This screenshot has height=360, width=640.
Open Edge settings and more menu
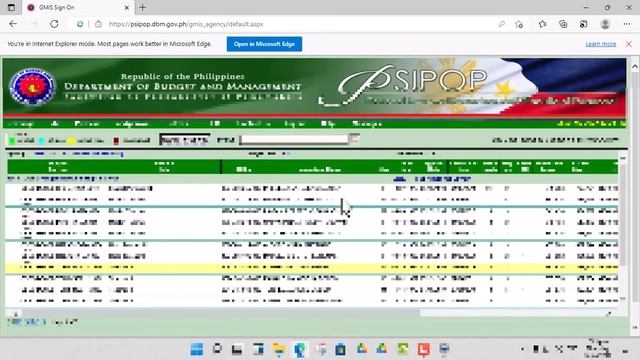pyautogui.click(x=627, y=24)
